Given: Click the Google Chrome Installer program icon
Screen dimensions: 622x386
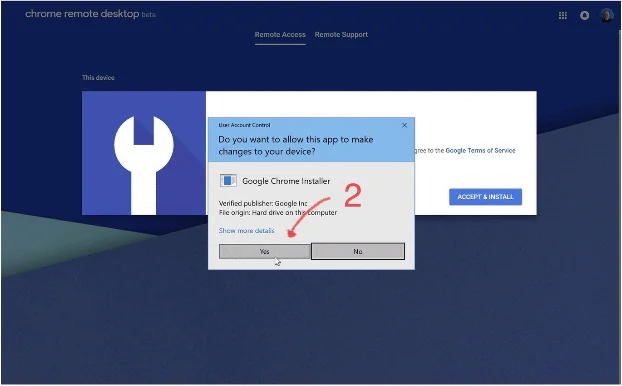Looking at the screenshot, I should [x=228, y=181].
